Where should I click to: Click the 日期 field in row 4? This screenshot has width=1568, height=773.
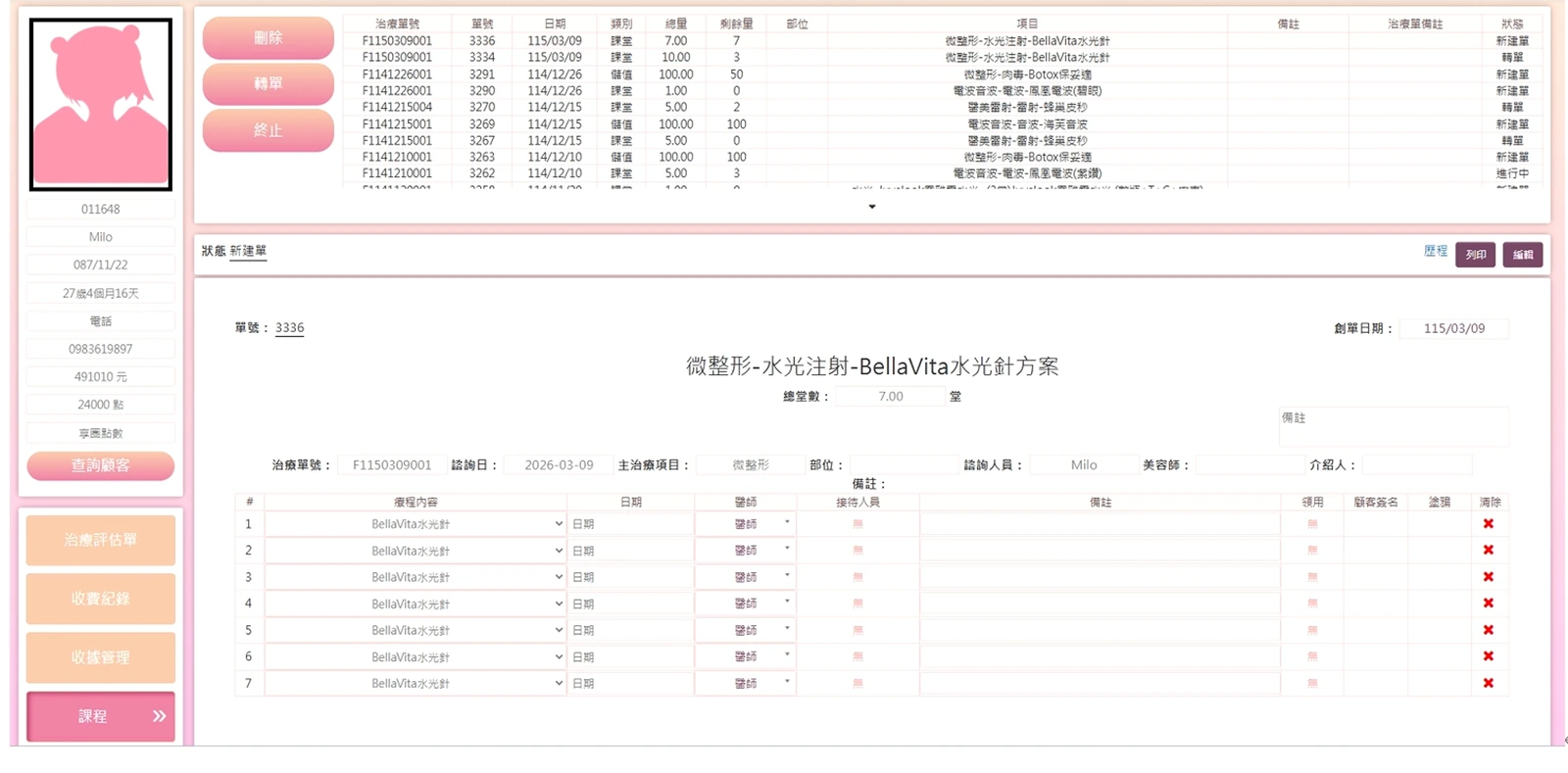(x=631, y=604)
